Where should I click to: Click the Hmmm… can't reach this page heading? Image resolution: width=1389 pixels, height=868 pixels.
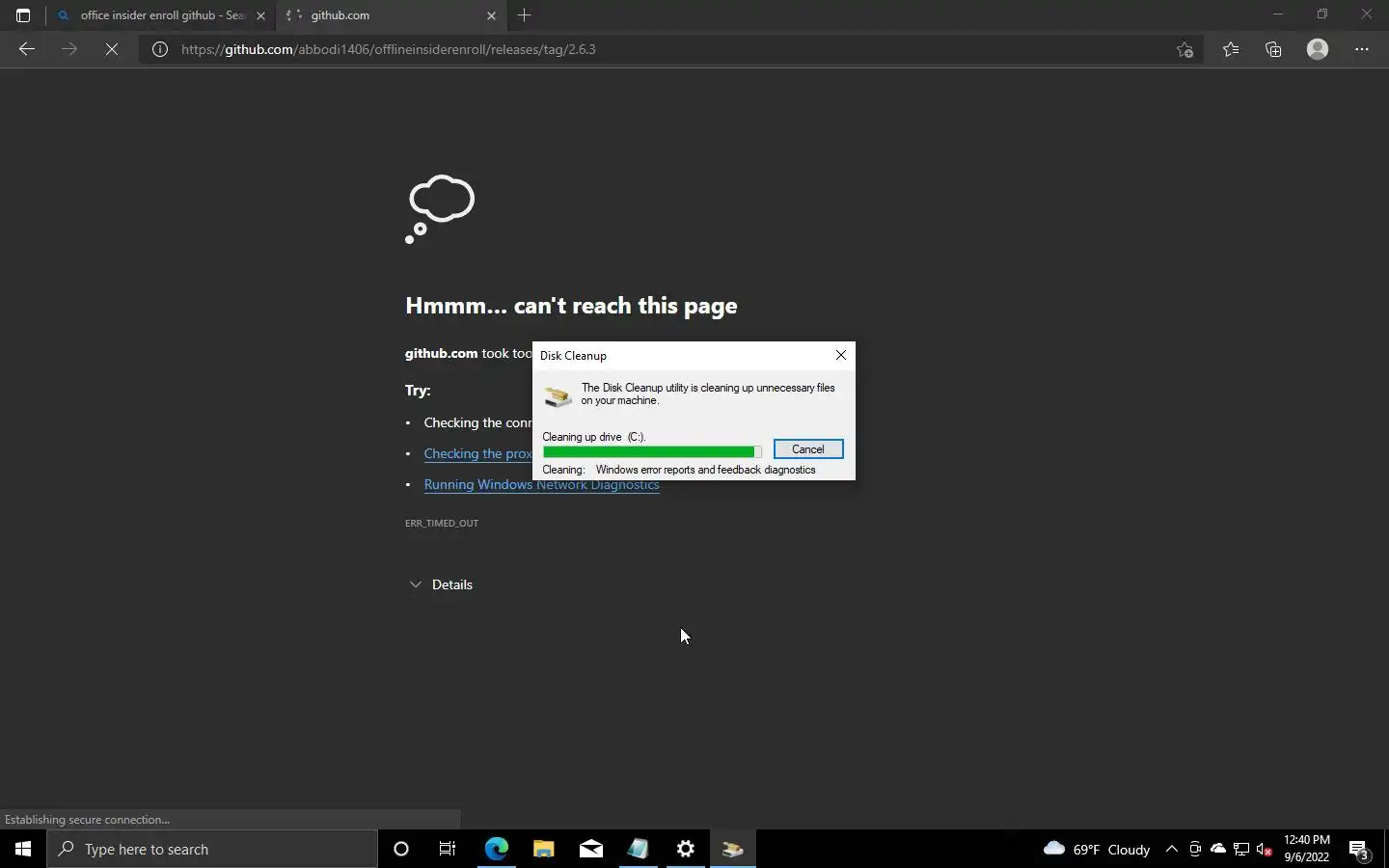click(571, 306)
